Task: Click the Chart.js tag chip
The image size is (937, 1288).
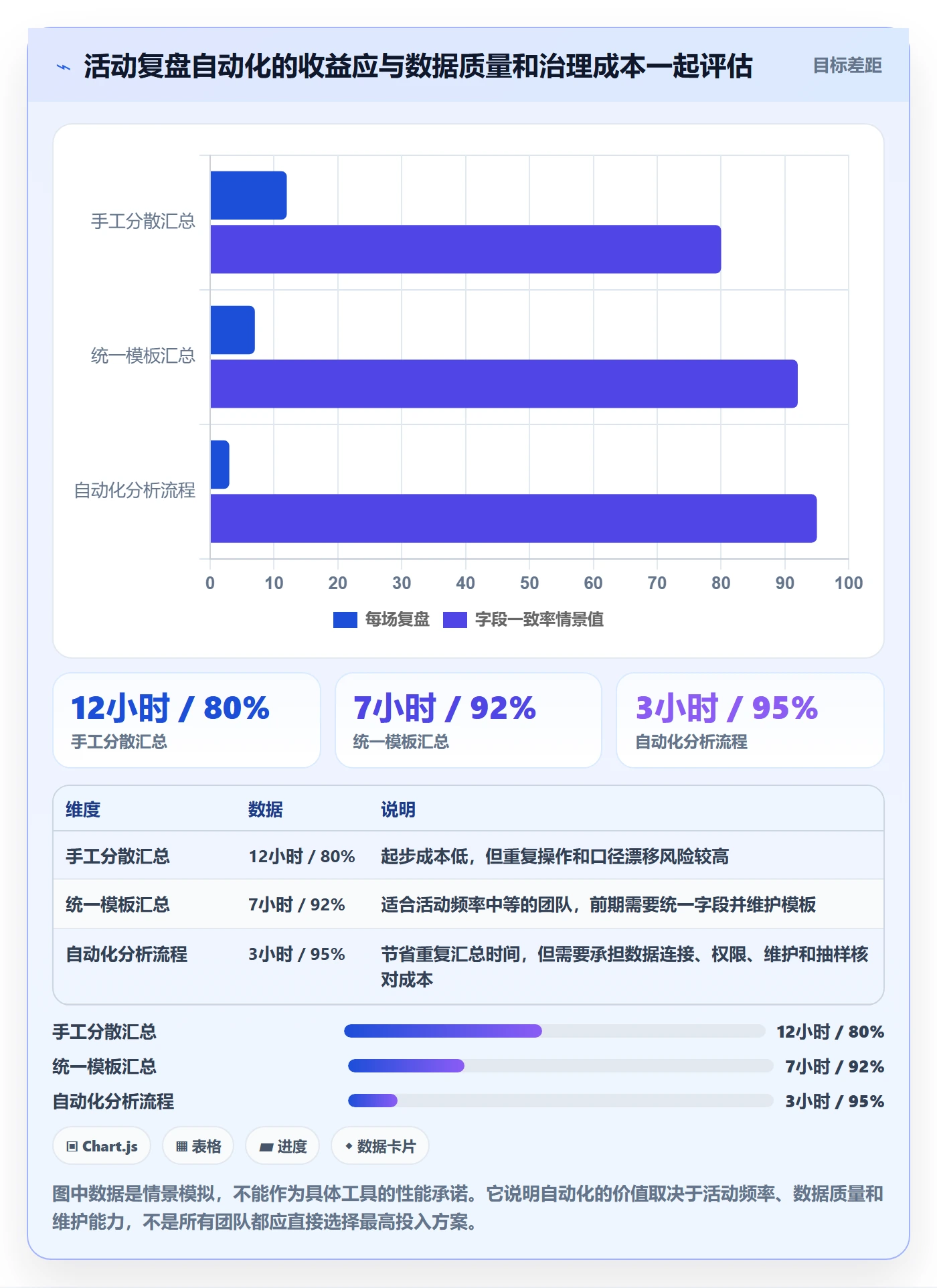Action: coord(102,1146)
